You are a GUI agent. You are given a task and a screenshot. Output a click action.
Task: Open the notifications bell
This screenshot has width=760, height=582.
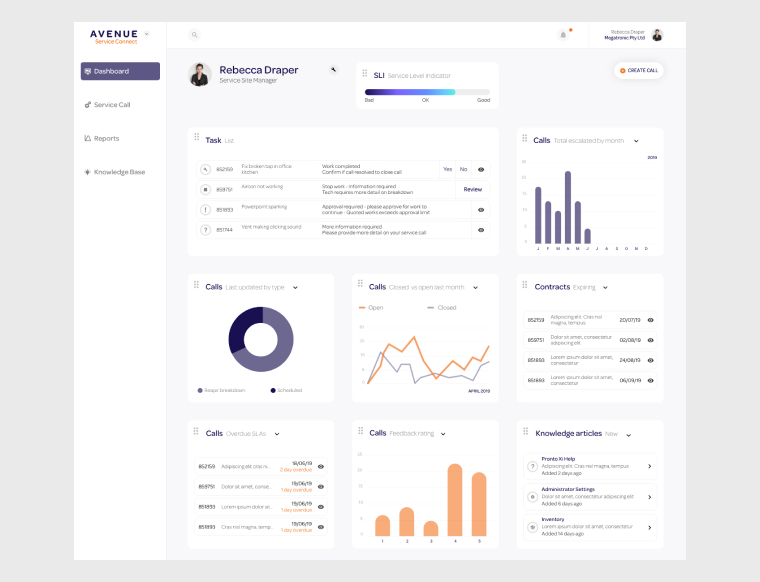[563, 35]
